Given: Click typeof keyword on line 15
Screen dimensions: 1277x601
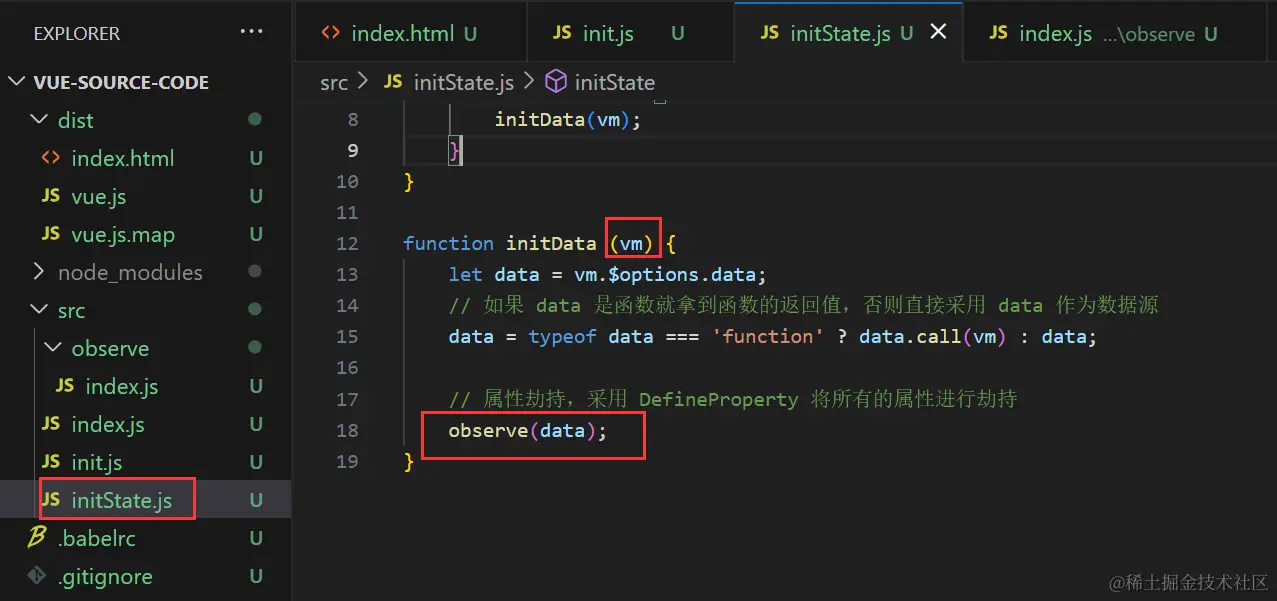Looking at the screenshot, I should tap(563, 337).
